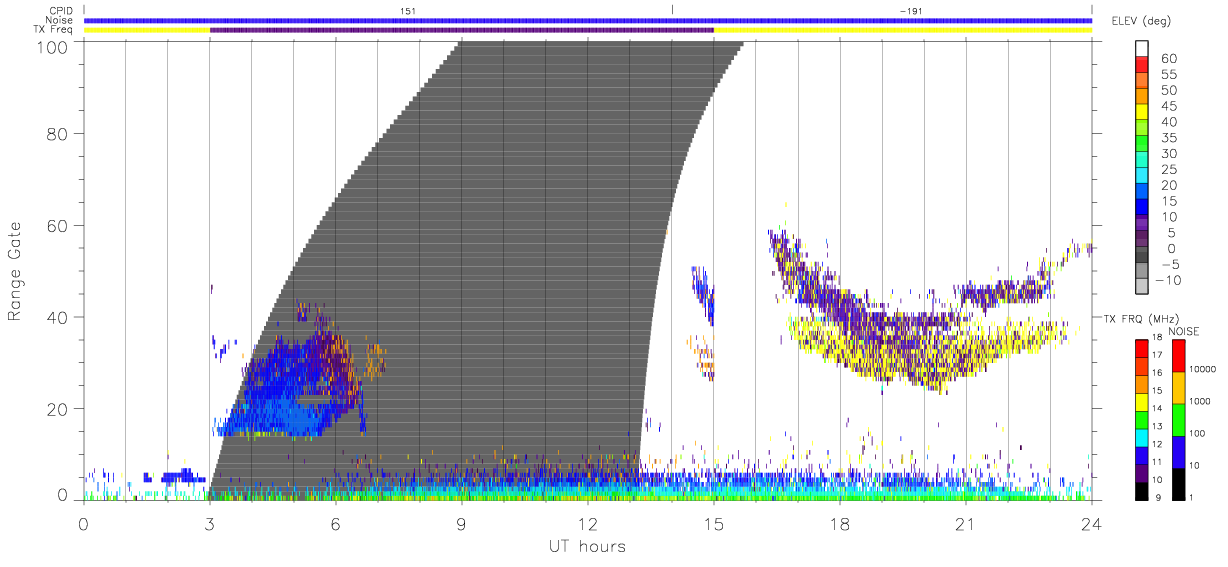
Task: Click the Range Gate axis title
Action: (16, 271)
